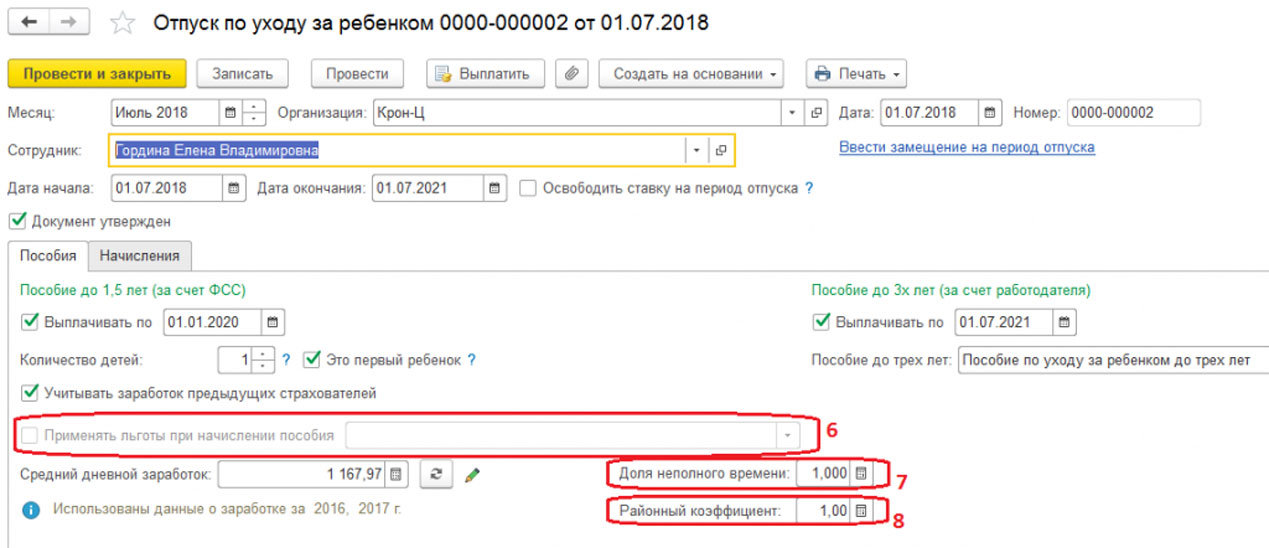Go forward with the right arrow button
Viewport: 1269px width, 548px height.
(67, 21)
